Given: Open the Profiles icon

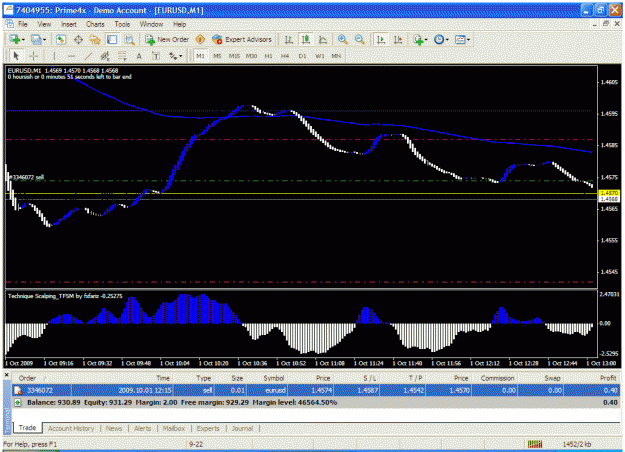Looking at the screenshot, I should 36,39.
